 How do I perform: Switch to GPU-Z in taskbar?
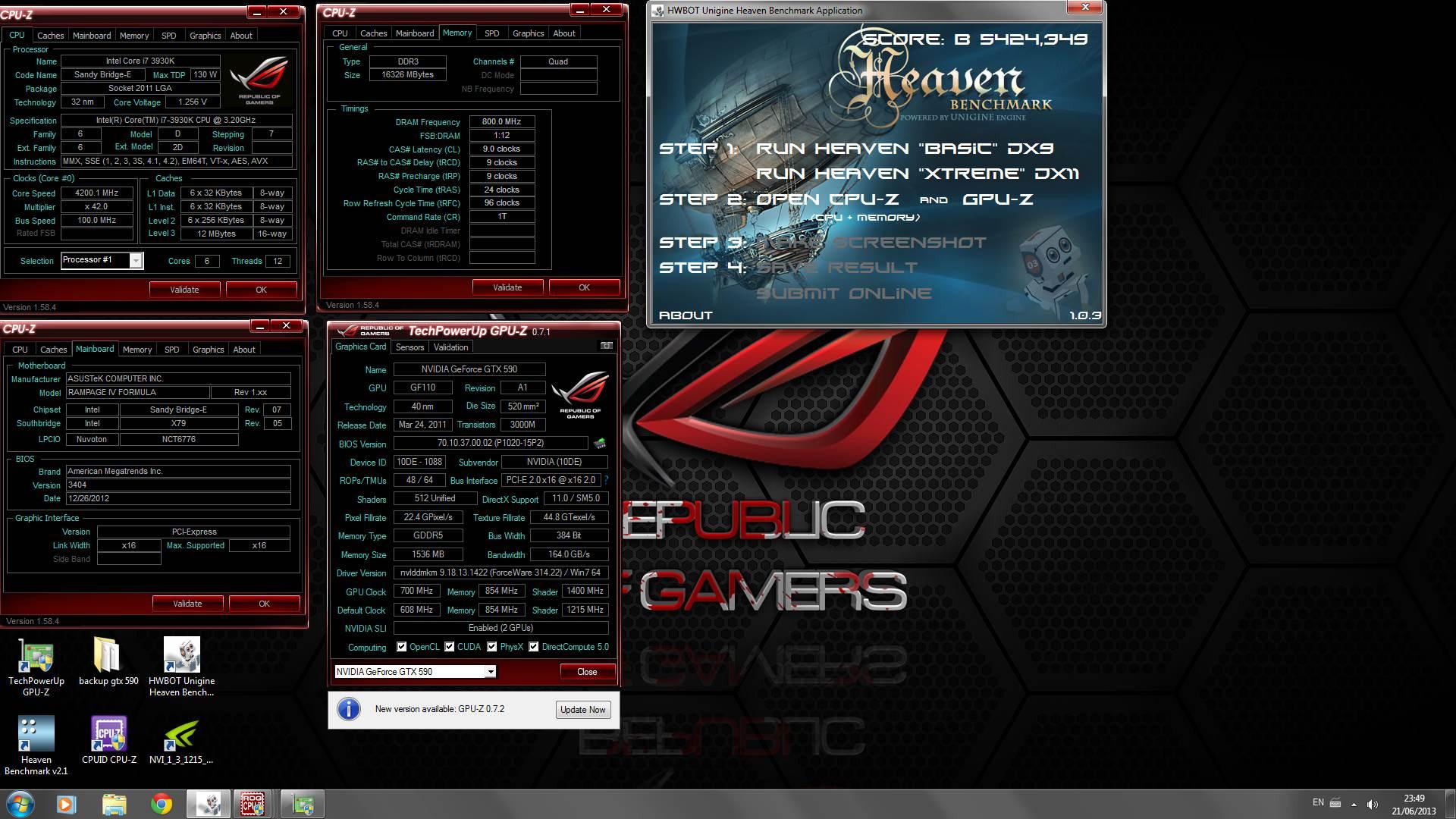303,804
